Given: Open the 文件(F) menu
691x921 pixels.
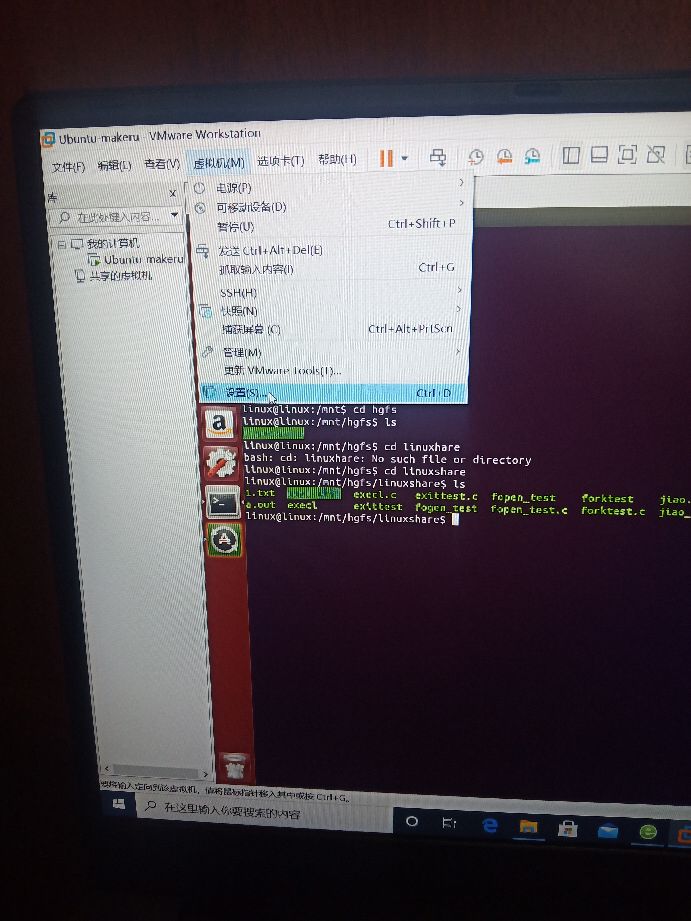Looking at the screenshot, I should pyautogui.click(x=68, y=167).
